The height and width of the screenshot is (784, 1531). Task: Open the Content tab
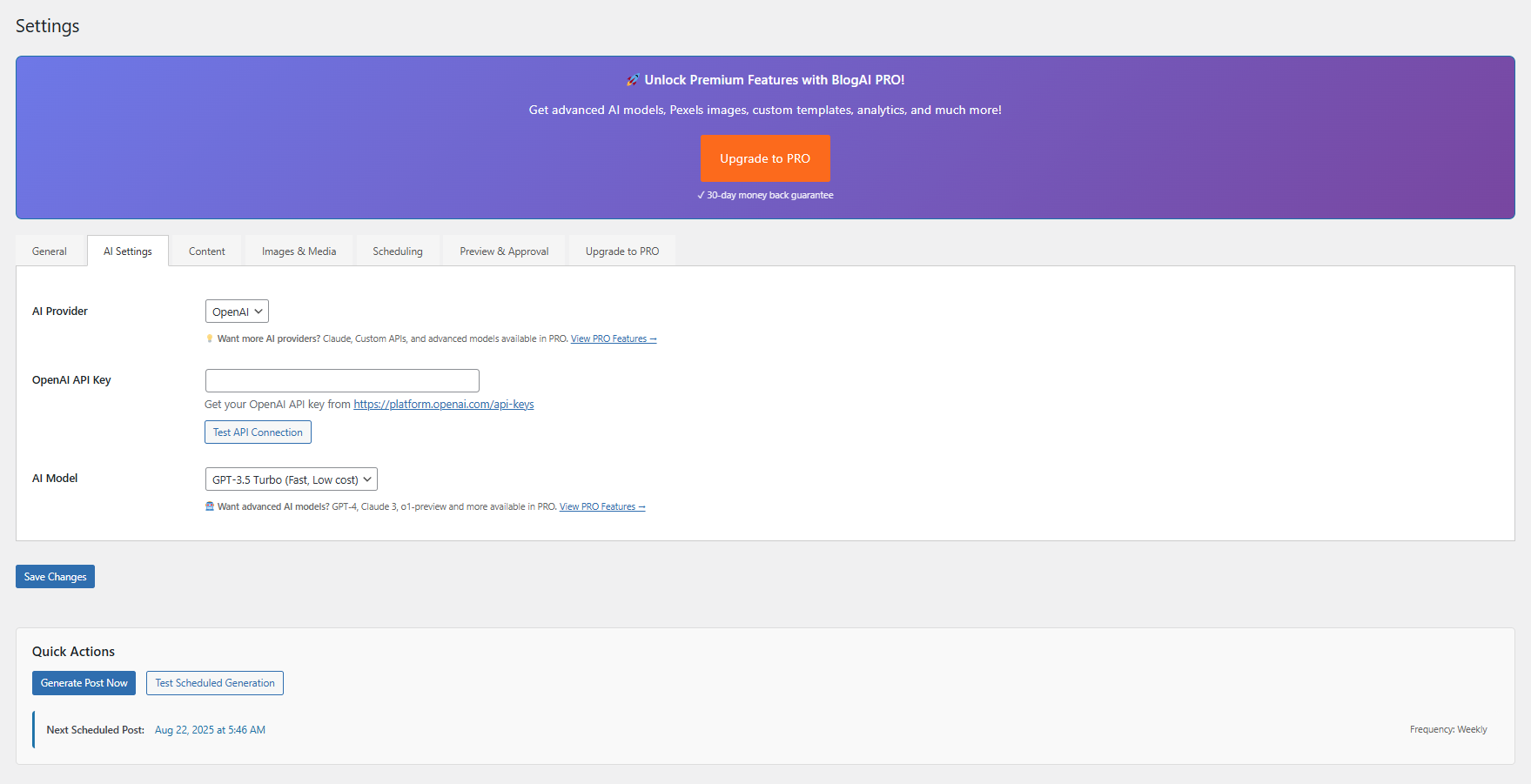point(207,251)
